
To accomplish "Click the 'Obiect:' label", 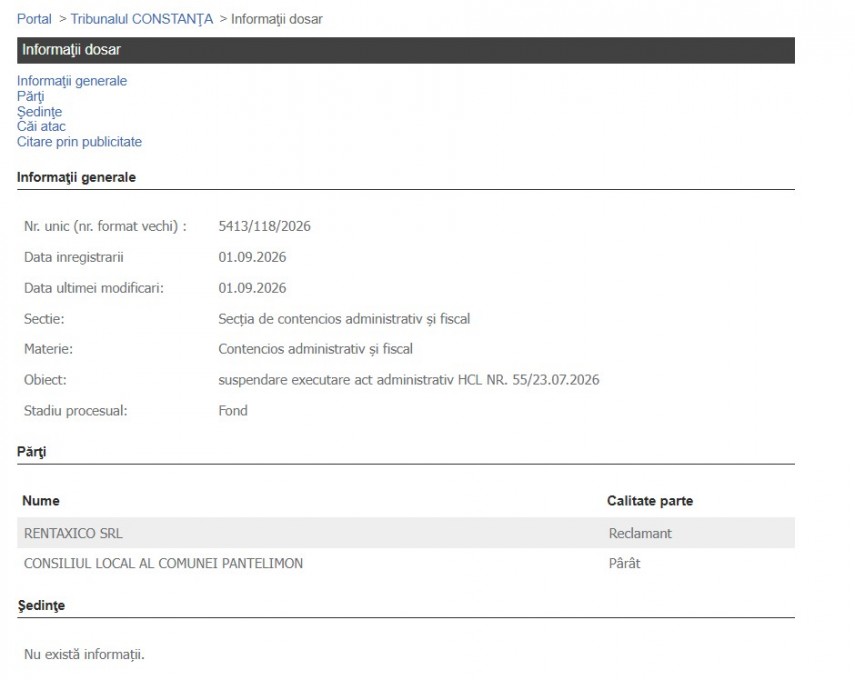I will pyautogui.click(x=45, y=380).
